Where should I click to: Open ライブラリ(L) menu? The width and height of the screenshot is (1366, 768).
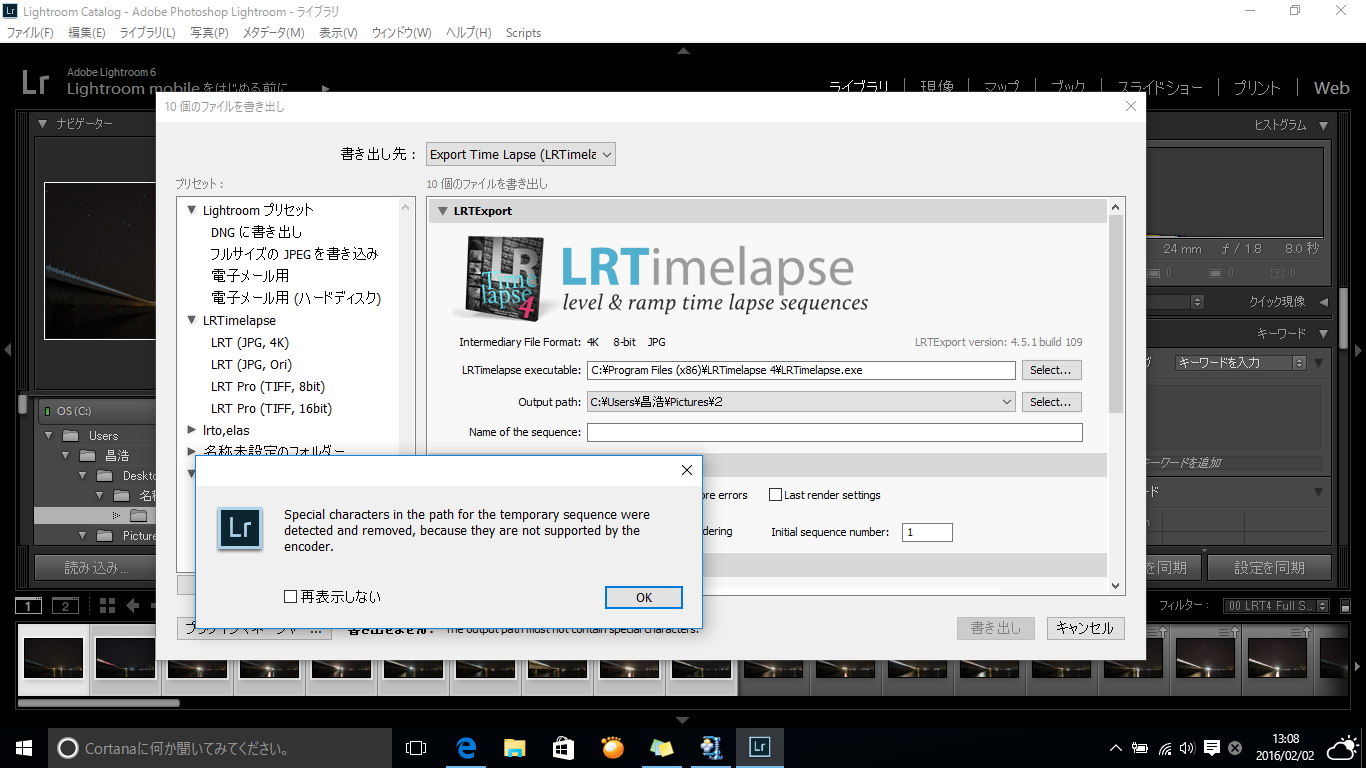pos(148,33)
